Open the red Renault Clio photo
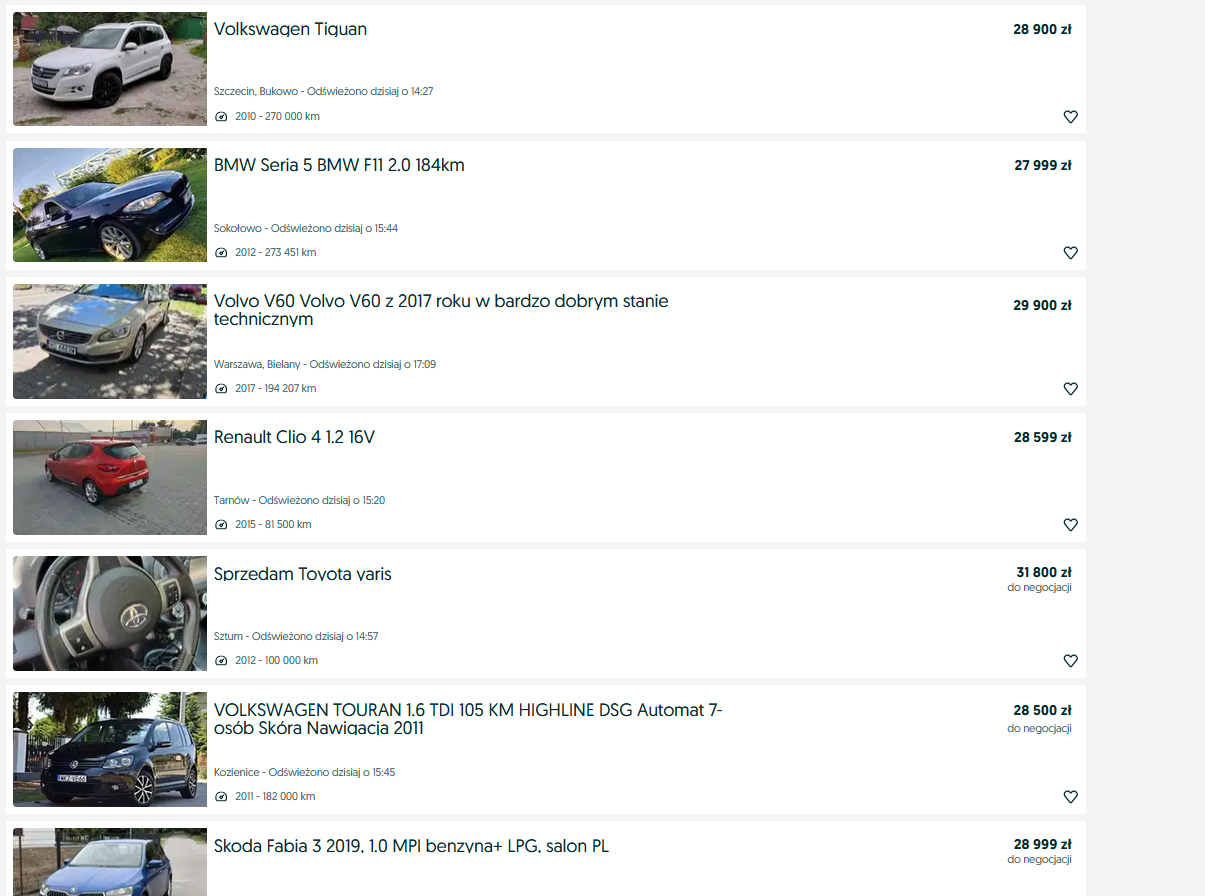This screenshot has width=1205, height=896. click(x=110, y=477)
